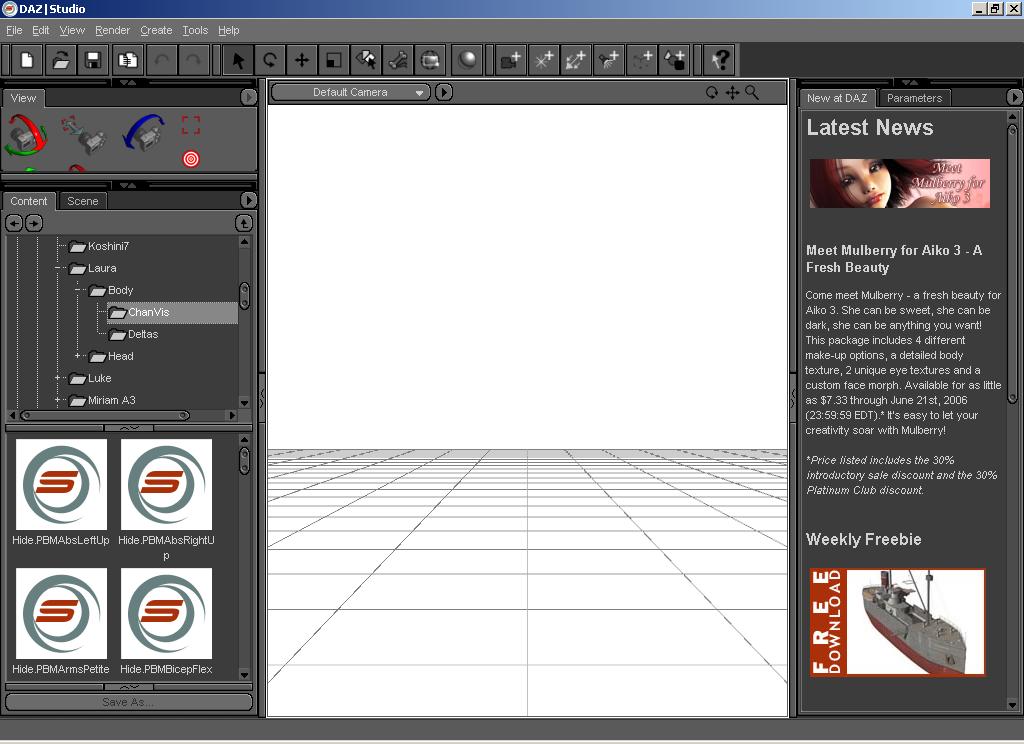Click viewport pan cross-arrows icon
This screenshot has width=1024, height=744.
(x=732, y=93)
